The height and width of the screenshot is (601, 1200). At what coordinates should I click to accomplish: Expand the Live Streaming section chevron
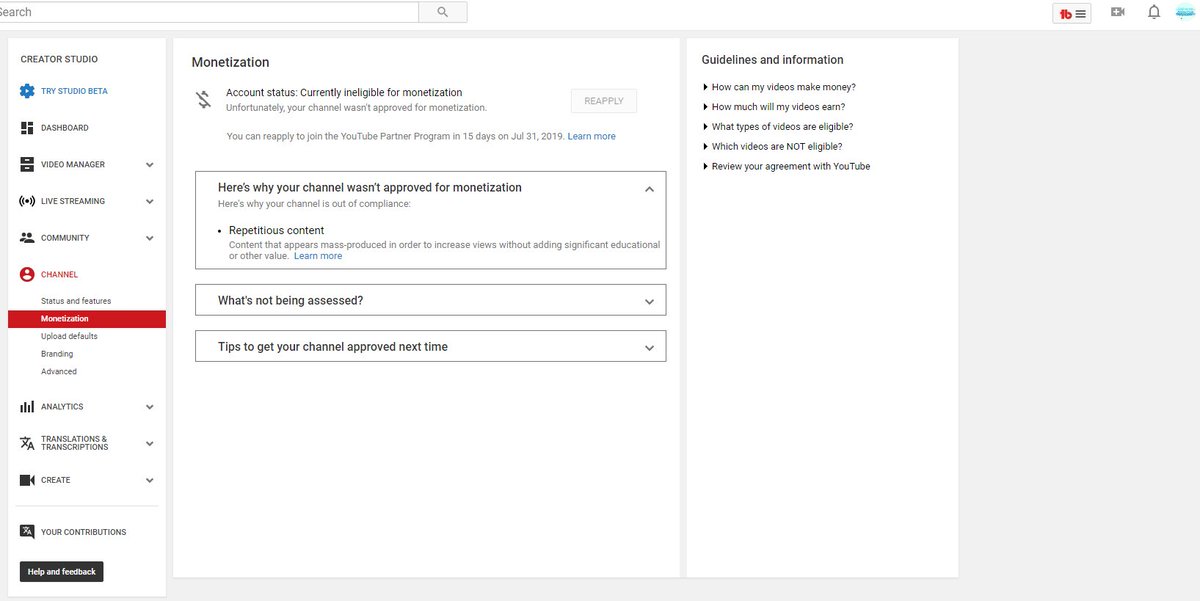click(x=150, y=201)
